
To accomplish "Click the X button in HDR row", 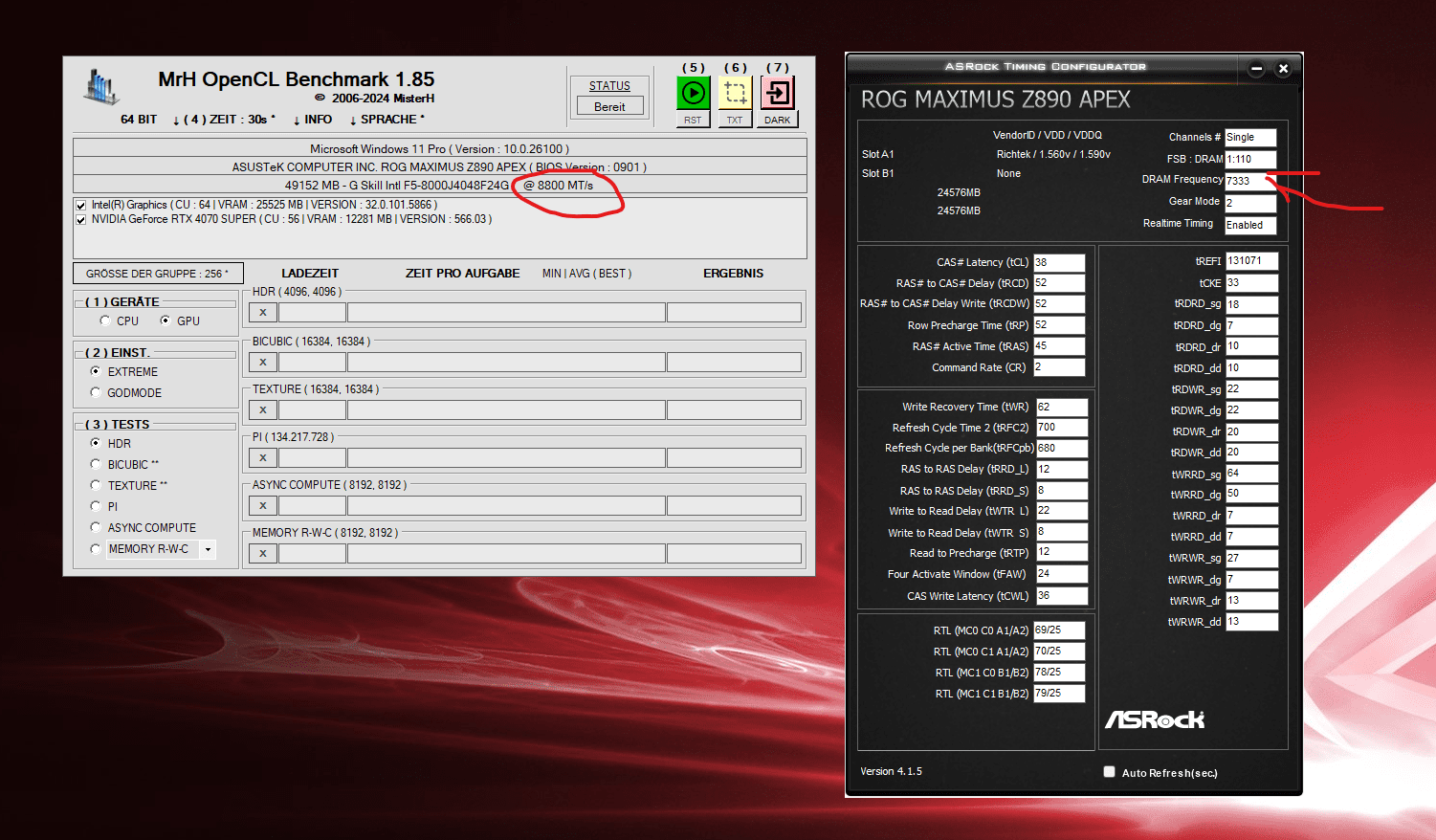I will [263, 312].
